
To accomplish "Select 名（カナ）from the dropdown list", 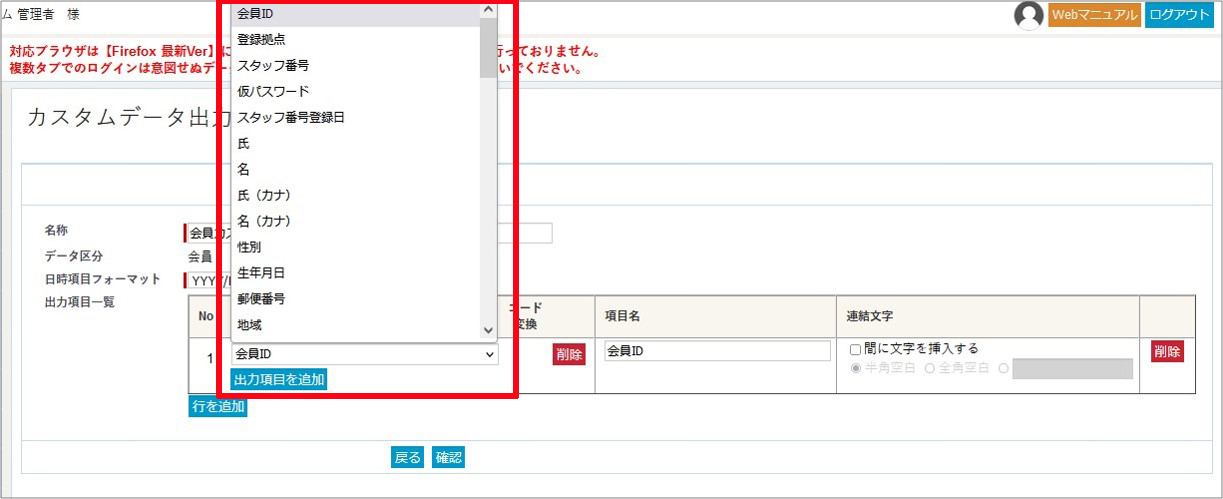I will click(x=355, y=221).
